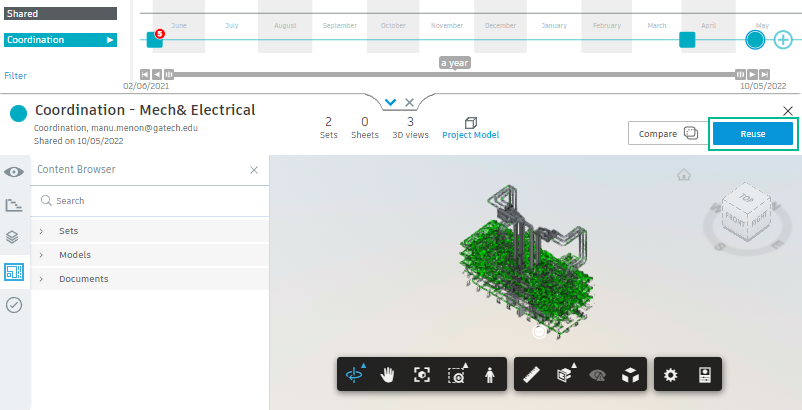Viewport: 802px width, 410px height.
Task: Select the Zoom Window tool
Action: click(456, 375)
